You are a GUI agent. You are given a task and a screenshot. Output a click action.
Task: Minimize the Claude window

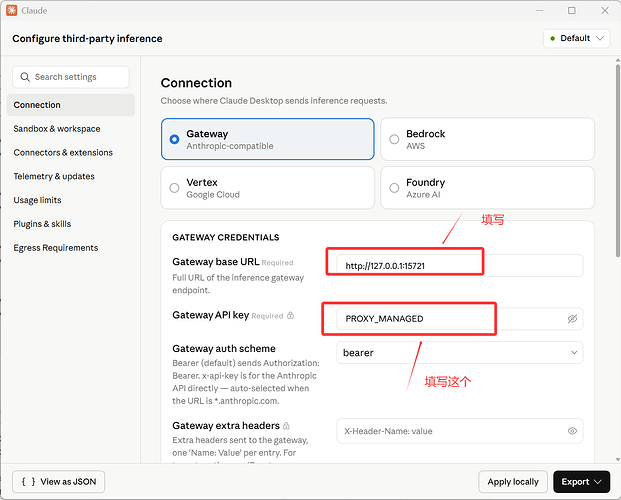539,10
